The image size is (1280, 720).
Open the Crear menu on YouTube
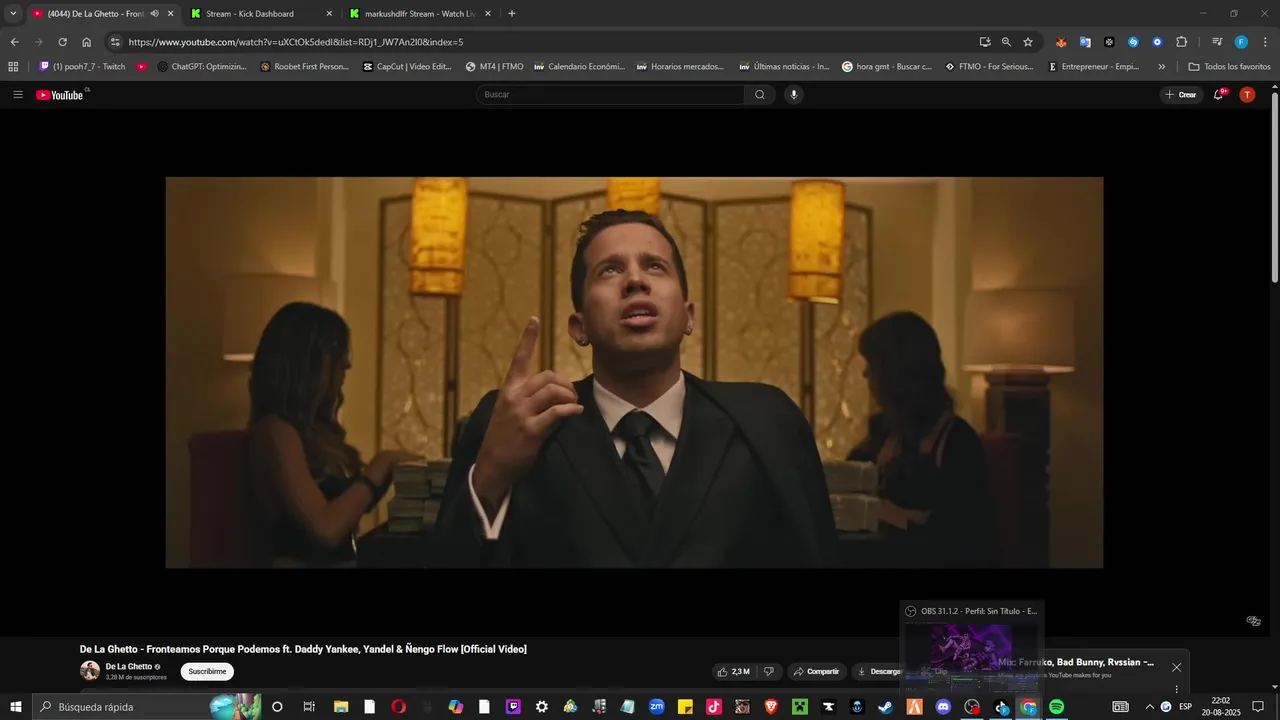pyautogui.click(x=1181, y=95)
